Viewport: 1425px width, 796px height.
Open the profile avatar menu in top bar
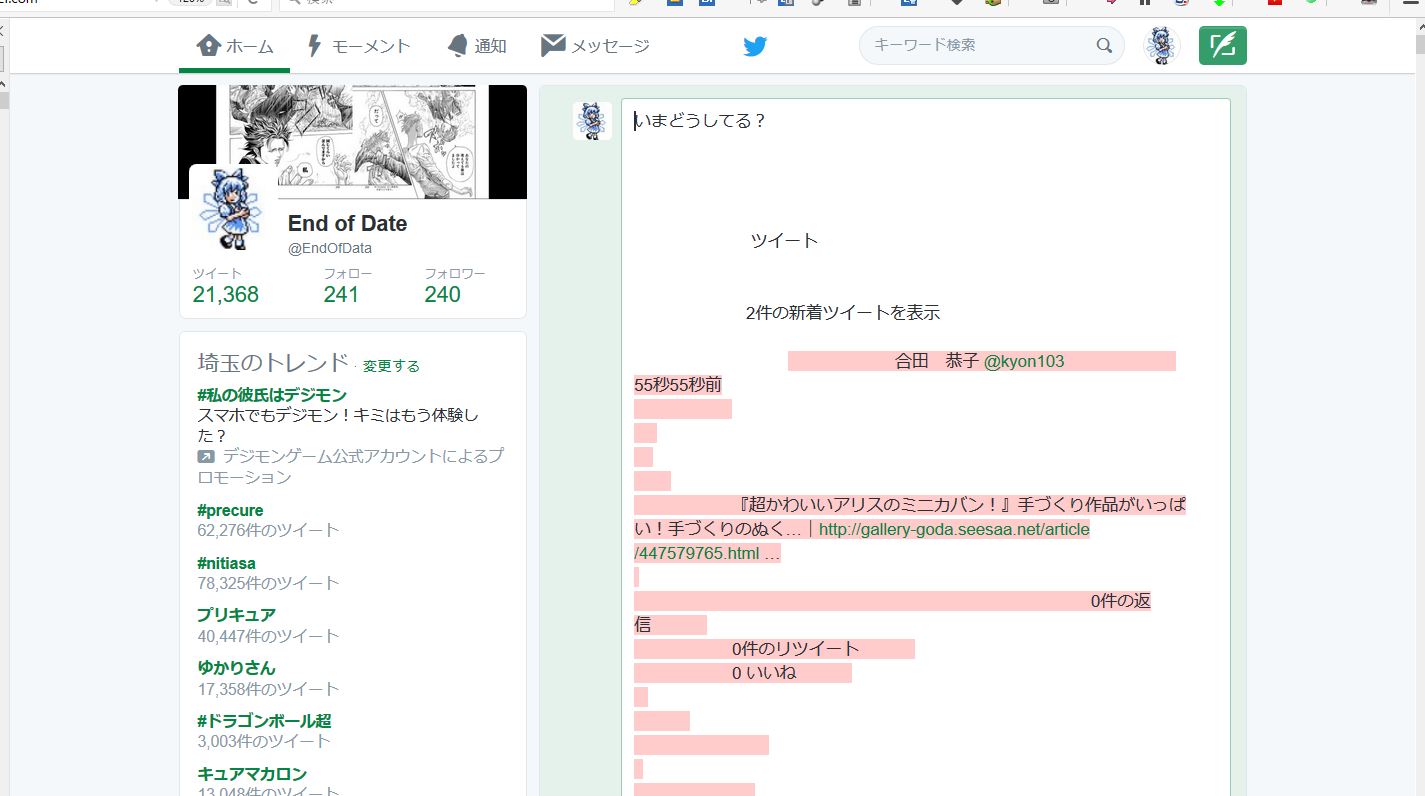(1162, 46)
